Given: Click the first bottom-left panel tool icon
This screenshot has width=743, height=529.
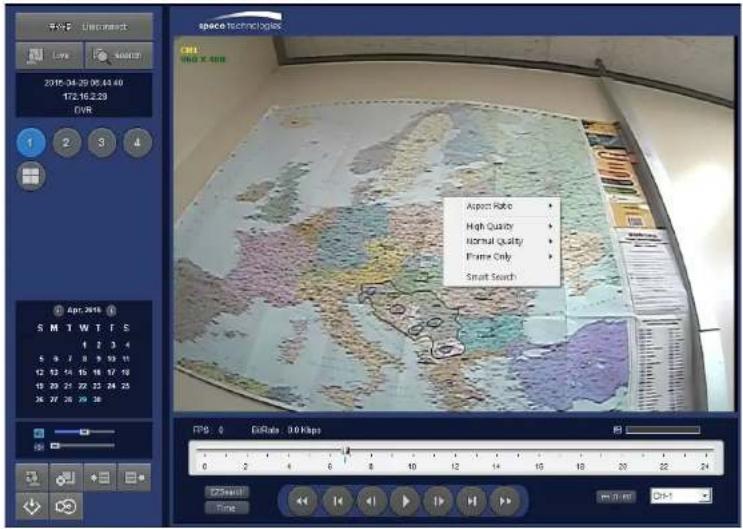Looking at the screenshot, I should pos(32,478).
